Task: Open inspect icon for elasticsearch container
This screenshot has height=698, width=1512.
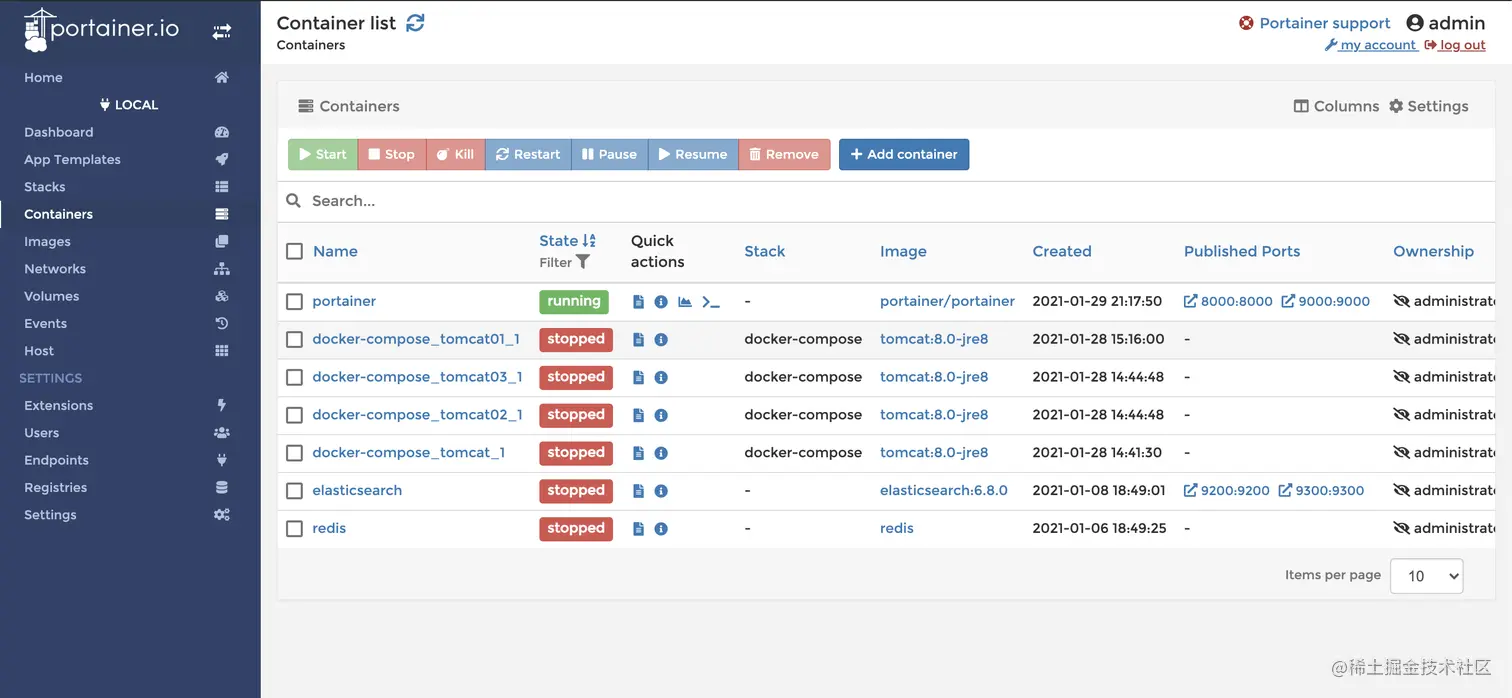Action: [661, 491]
